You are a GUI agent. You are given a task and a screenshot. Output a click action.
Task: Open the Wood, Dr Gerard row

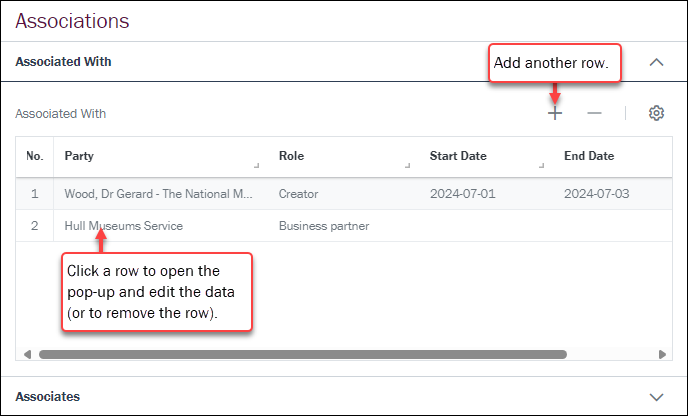point(158,194)
